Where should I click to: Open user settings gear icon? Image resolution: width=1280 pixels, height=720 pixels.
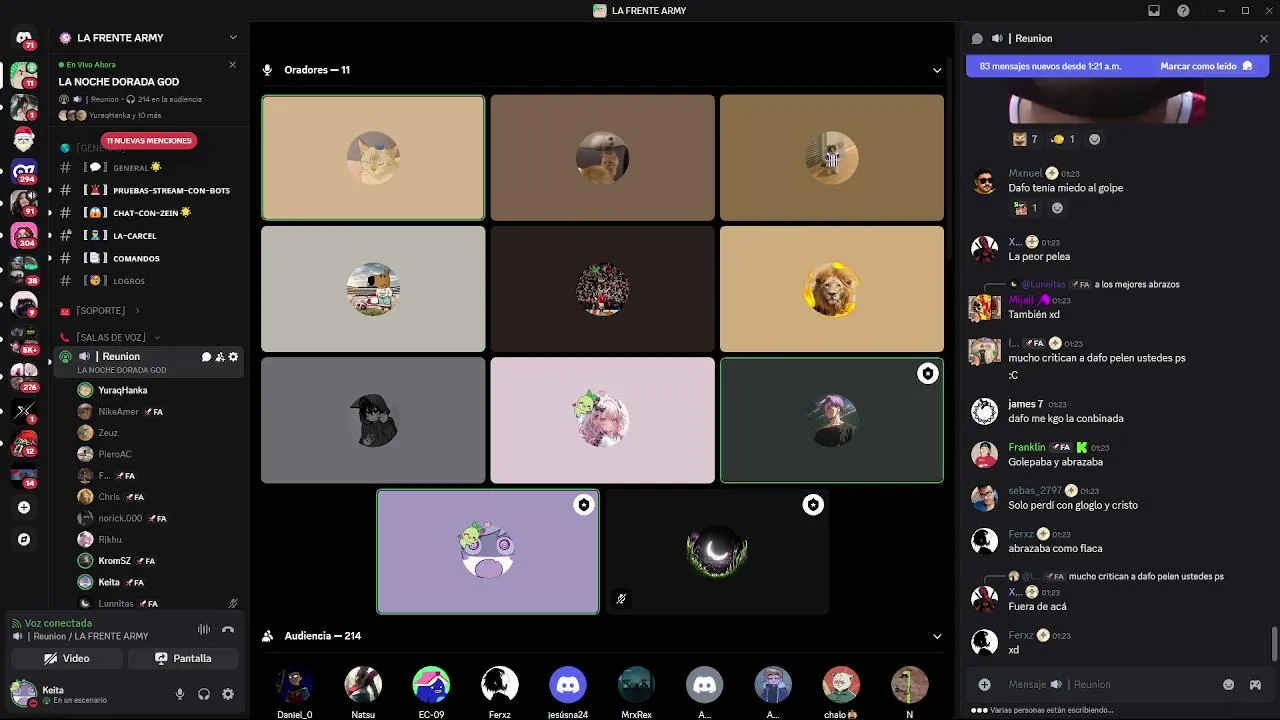click(228, 694)
